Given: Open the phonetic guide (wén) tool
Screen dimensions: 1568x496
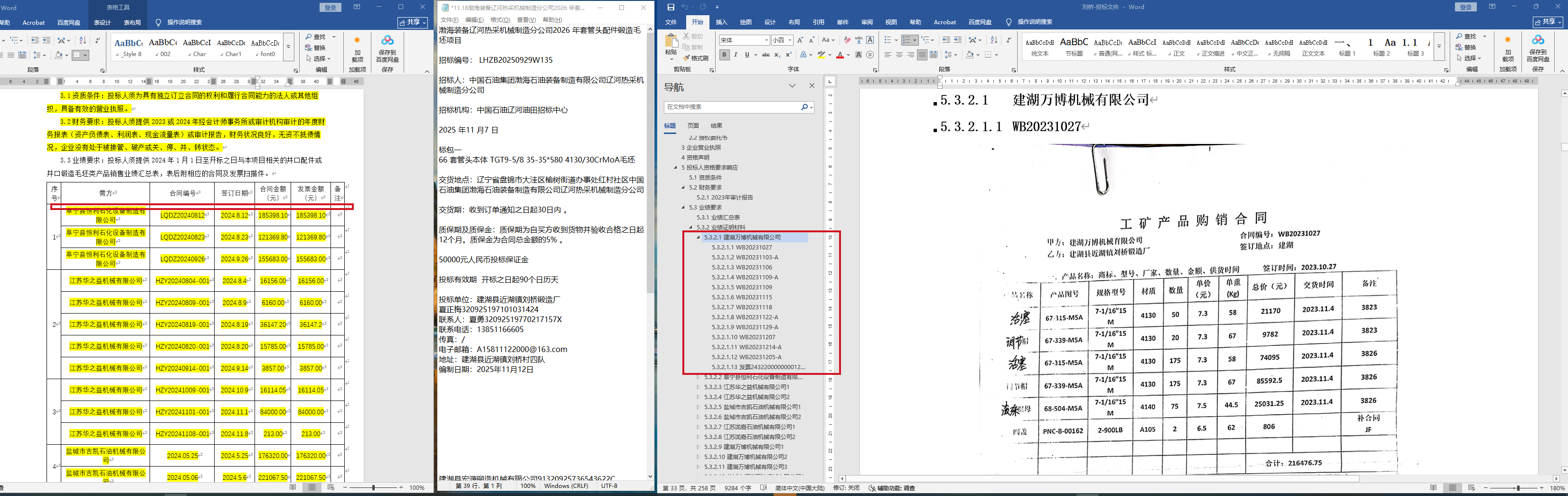Looking at the screenshot, I should [858, 40].
